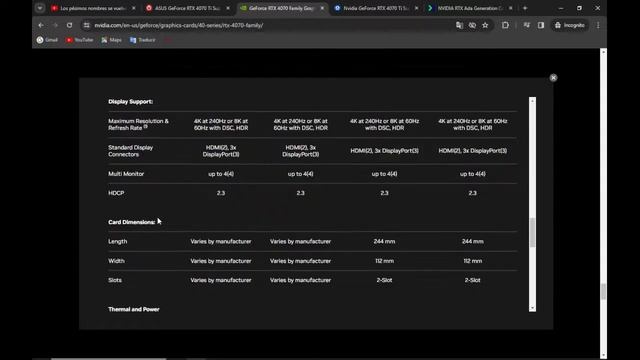Click the first column's 'up to 4(4)' value

click(221, 174)
